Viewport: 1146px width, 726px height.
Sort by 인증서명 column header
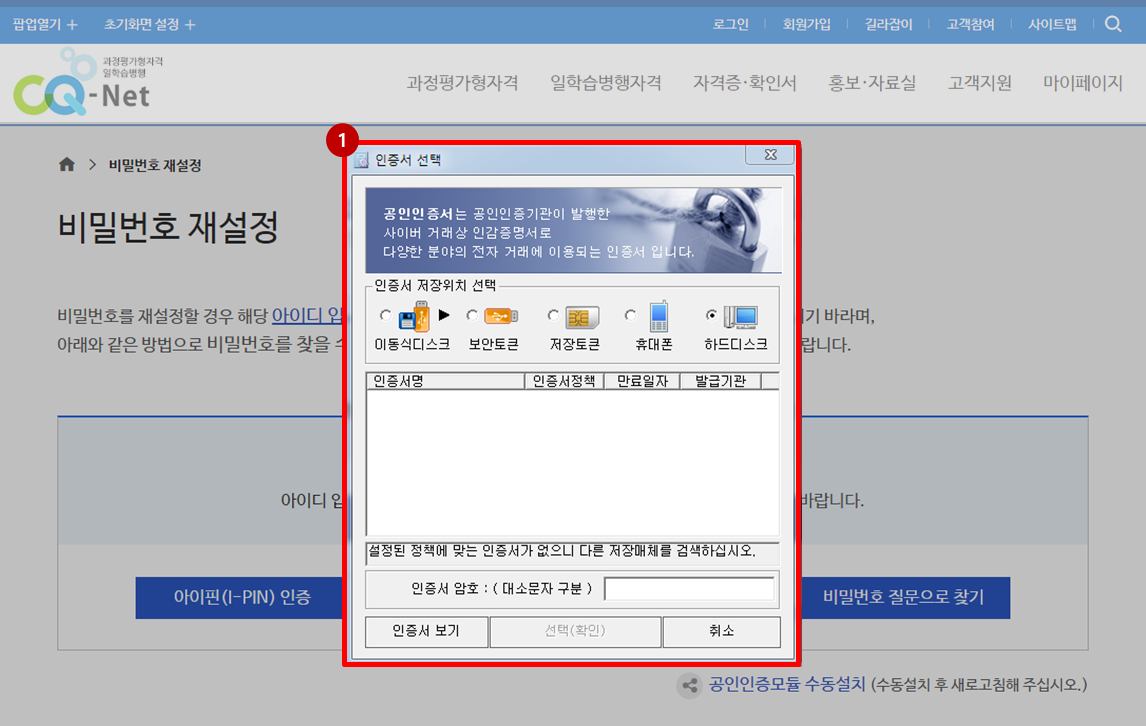click(x=445, y=381)
